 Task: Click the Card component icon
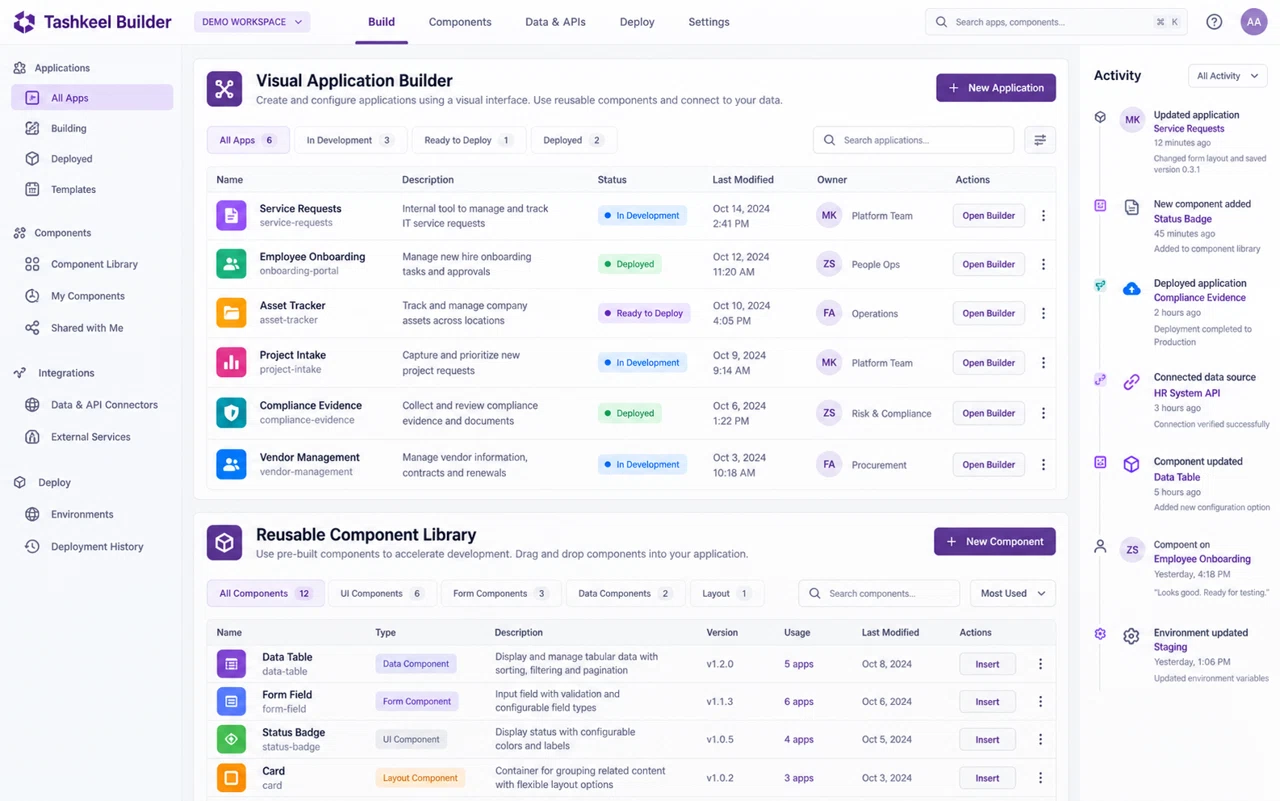(x=231, y=777)
